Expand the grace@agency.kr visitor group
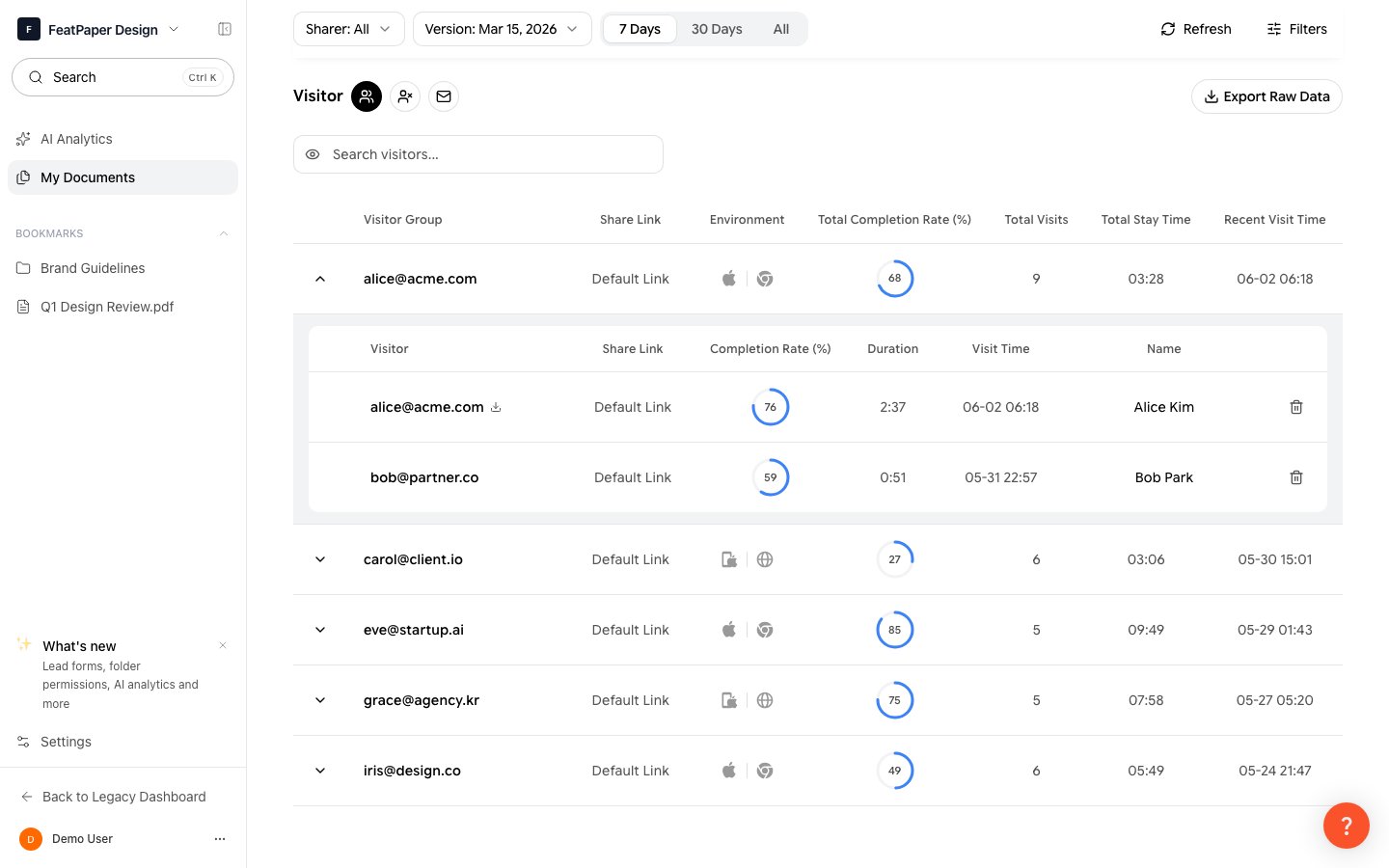 pyautogui.click(x=320, y=700)
